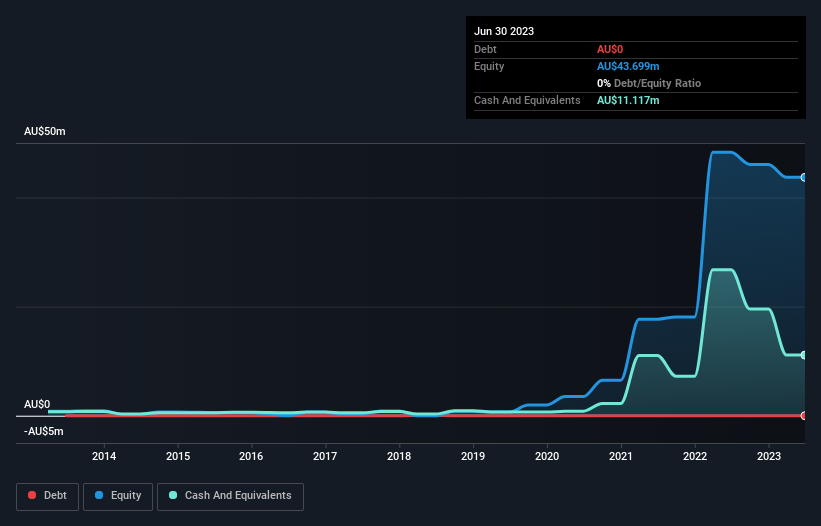Toggle the Debt series legend button
Image resolution: width=821 pixels, height=526 pixels.
[47, 496]
